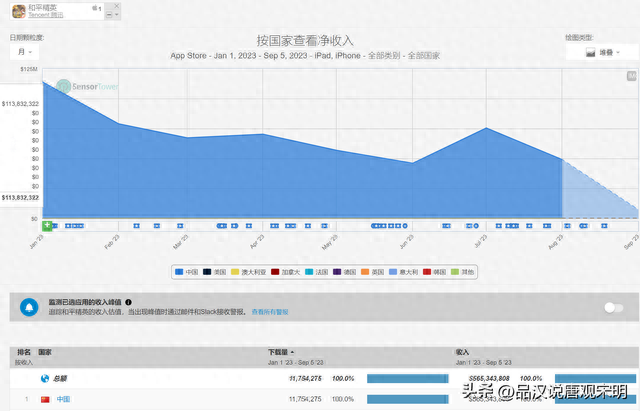Toggle the 法国 legend entry
The image size is (640, 411).
[317, 272]
